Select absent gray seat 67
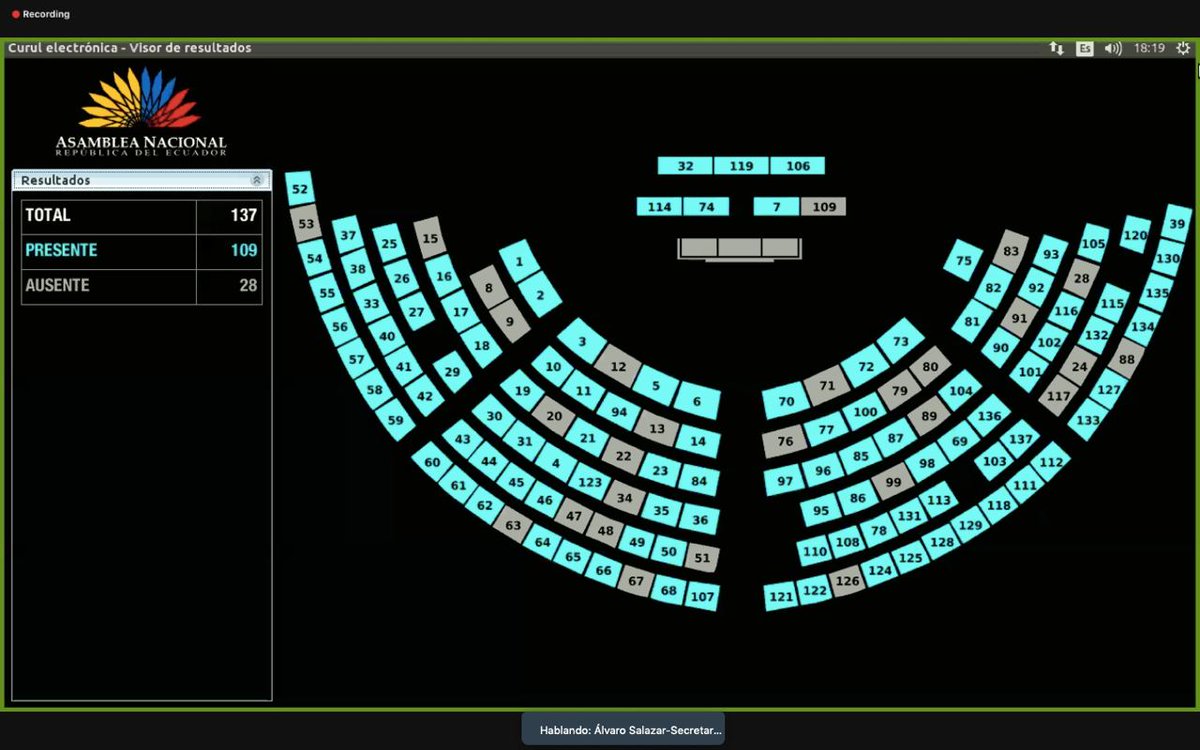This screenshot has height=750, width=1200. [x=636, y=580]
